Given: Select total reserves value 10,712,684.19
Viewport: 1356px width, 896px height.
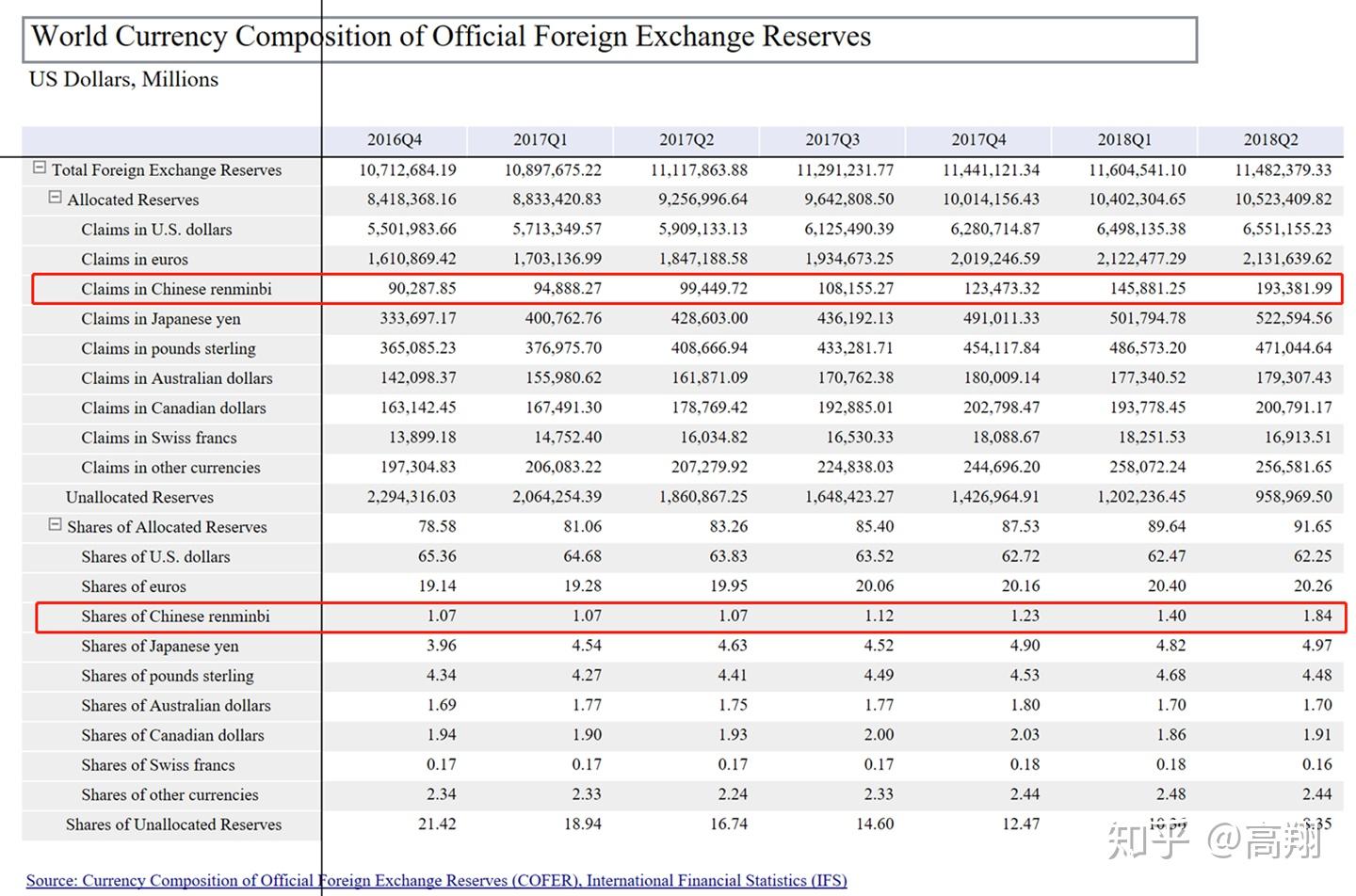Looking at the screenshot, I should pos(407,170).
